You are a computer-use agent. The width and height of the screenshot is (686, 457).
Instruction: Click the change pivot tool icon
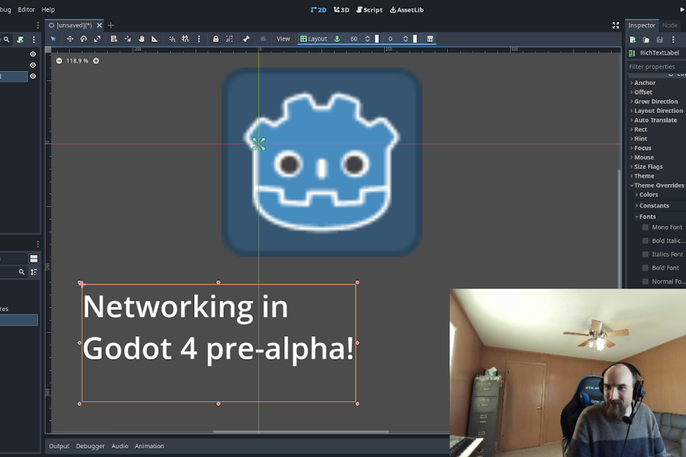[x=128, y=39]
